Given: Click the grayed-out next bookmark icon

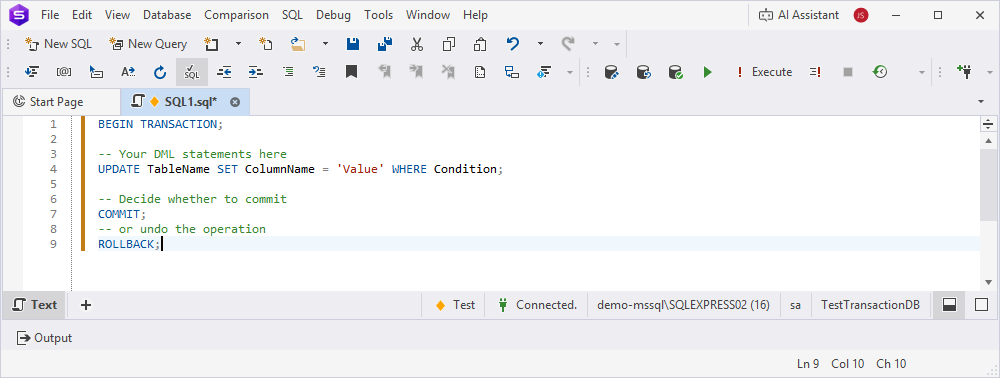Looking at the screenshot, I should (416, 72).
